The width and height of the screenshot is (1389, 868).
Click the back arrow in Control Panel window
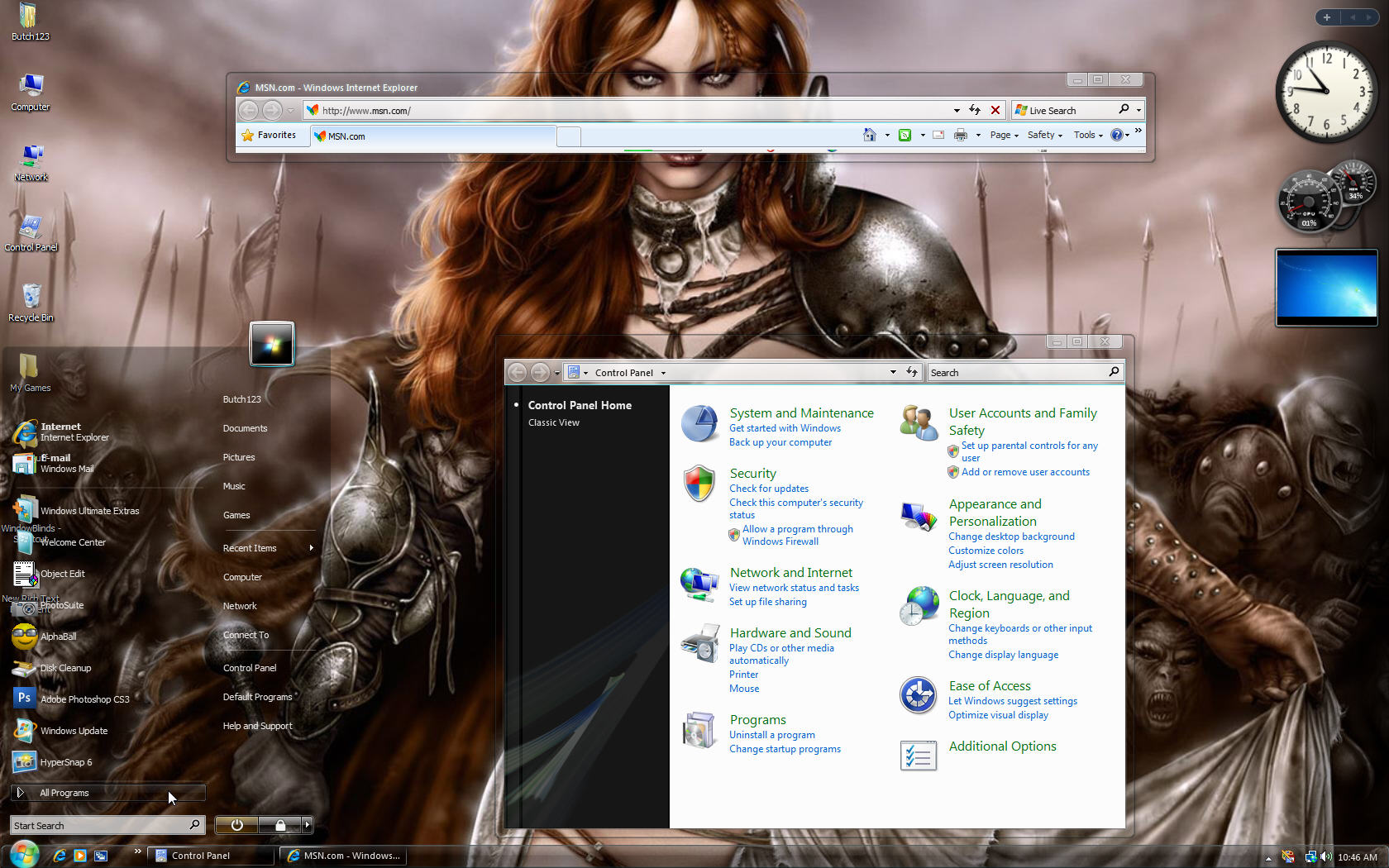pyautogui.click(x=518, y=372)
